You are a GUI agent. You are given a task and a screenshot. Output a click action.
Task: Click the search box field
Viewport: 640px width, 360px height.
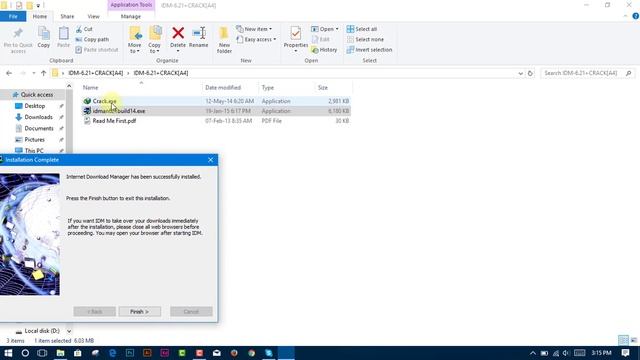[x=588, y=73]
